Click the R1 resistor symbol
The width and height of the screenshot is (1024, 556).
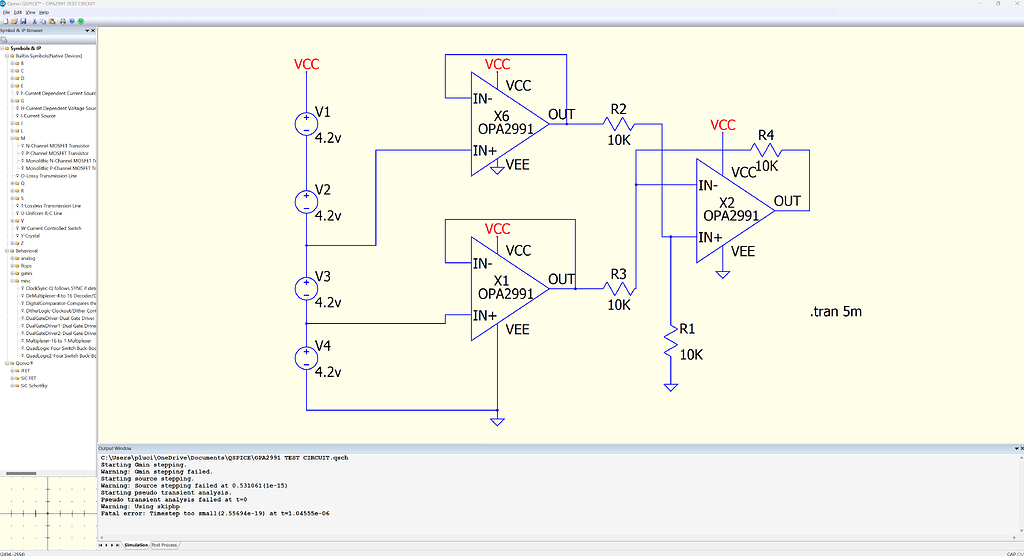[x=671, y=342]
